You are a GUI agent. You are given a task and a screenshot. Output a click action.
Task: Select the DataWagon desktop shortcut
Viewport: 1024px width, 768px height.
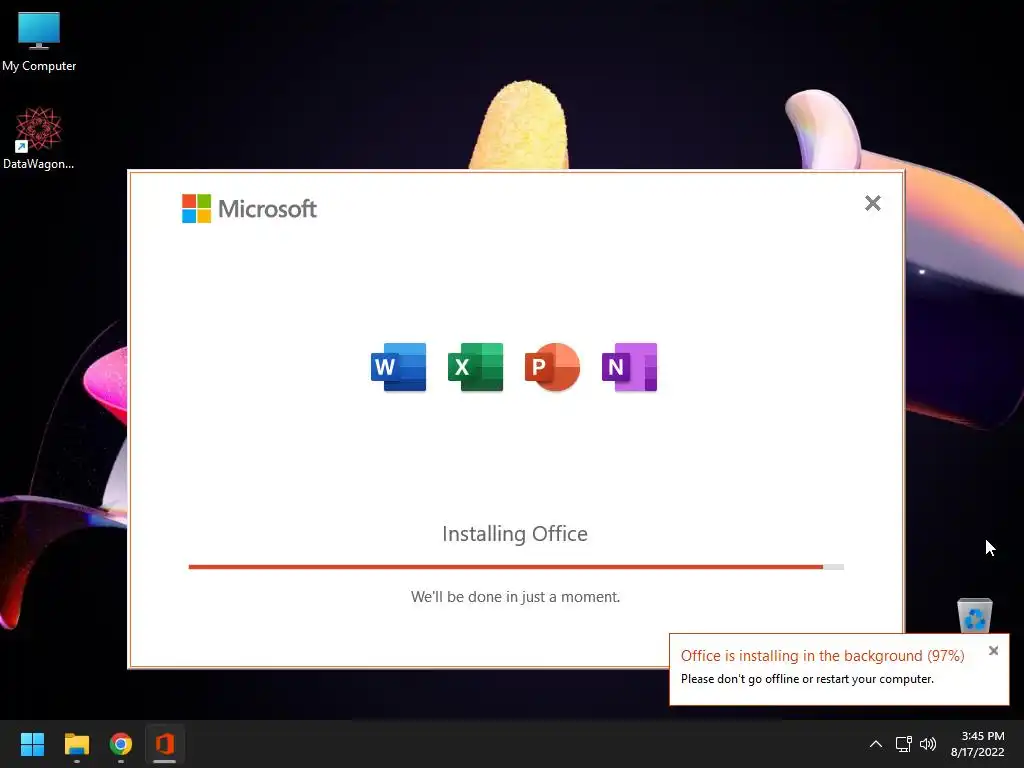pos(39,139)
